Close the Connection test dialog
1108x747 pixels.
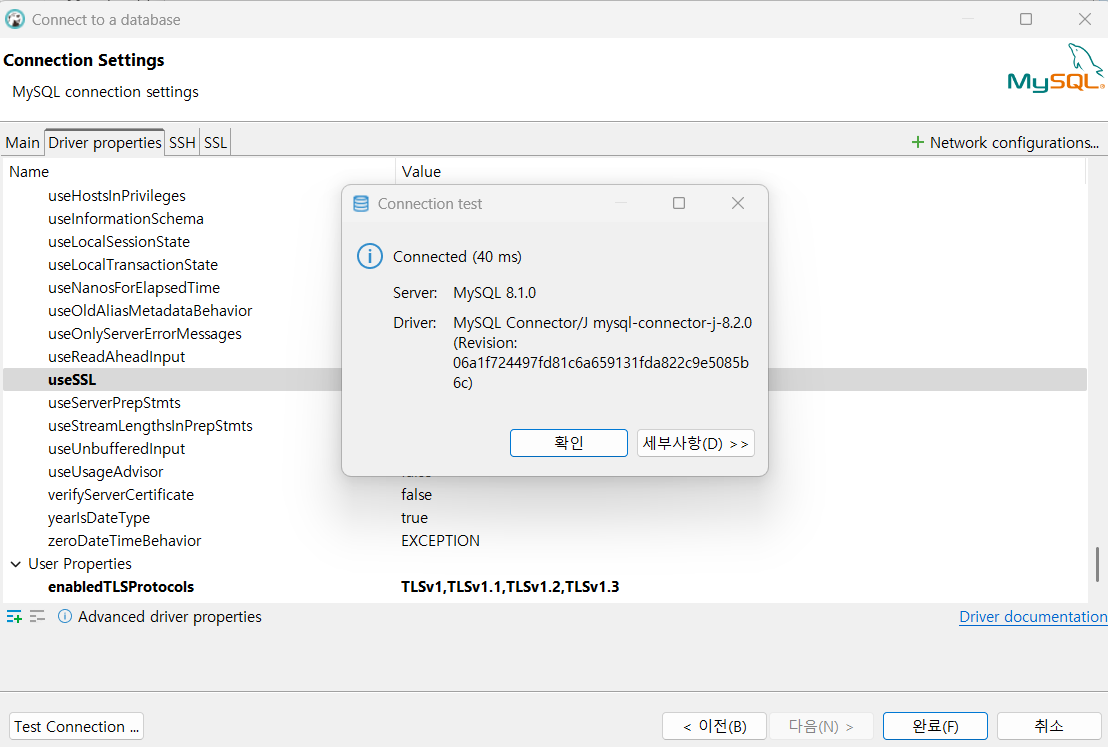[738, 204]
